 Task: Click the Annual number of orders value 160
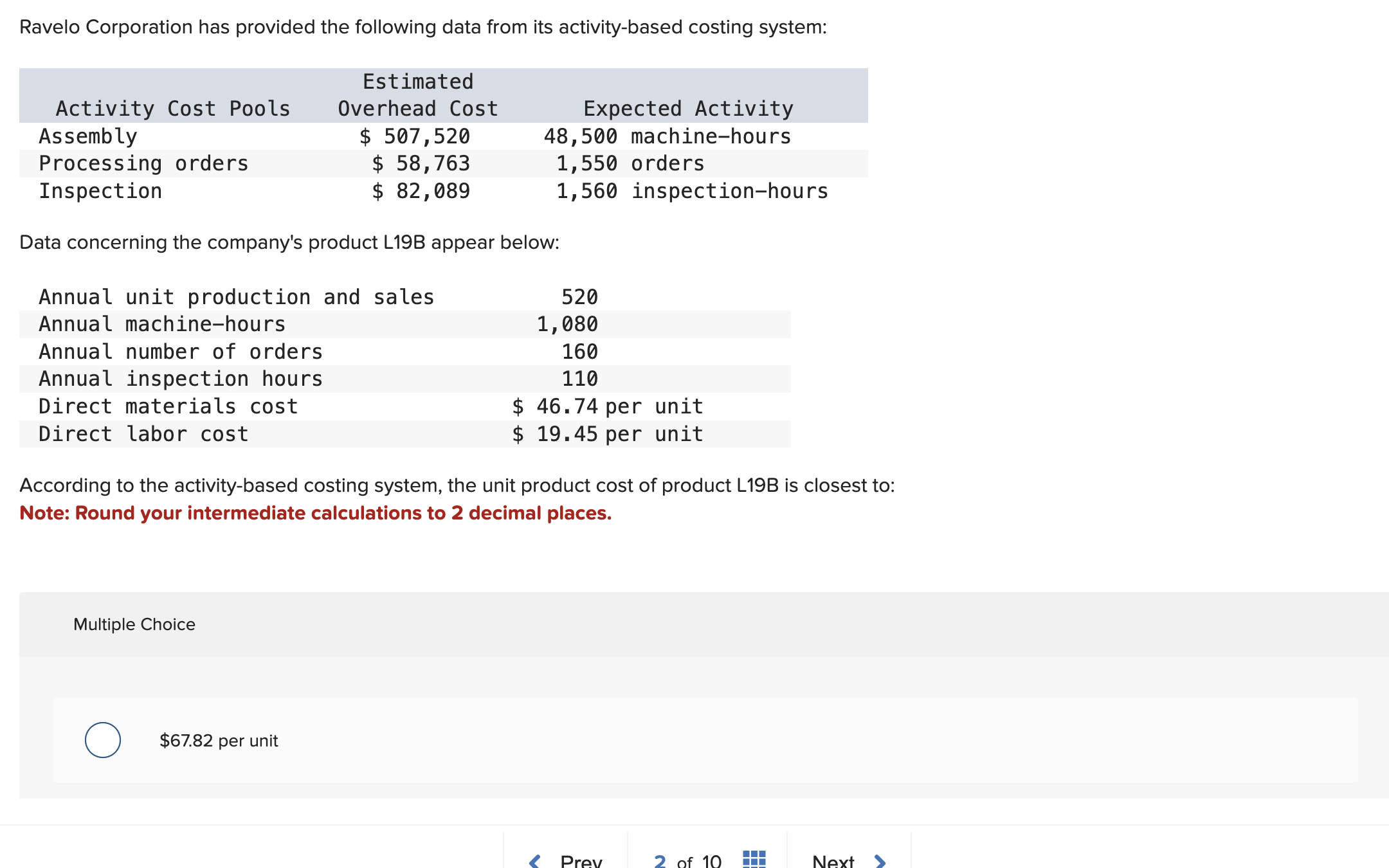579,352
